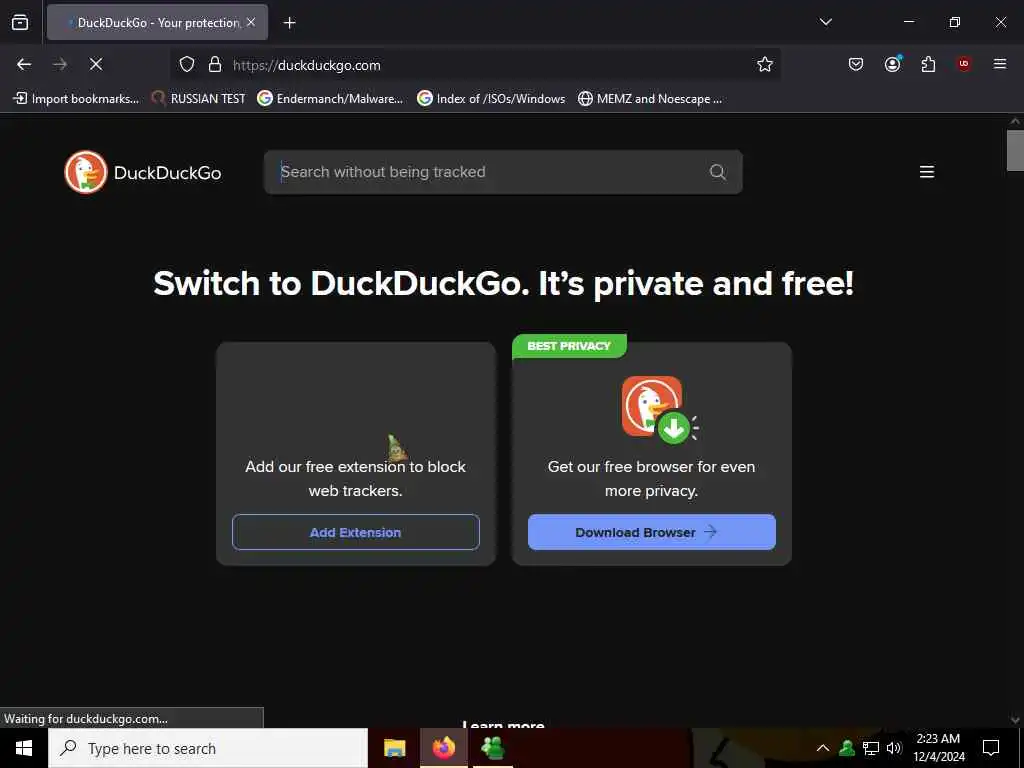Click 'Switch to DuckDuckGo' headline
Screen dimensions: 1024x768
click(503, 283)
